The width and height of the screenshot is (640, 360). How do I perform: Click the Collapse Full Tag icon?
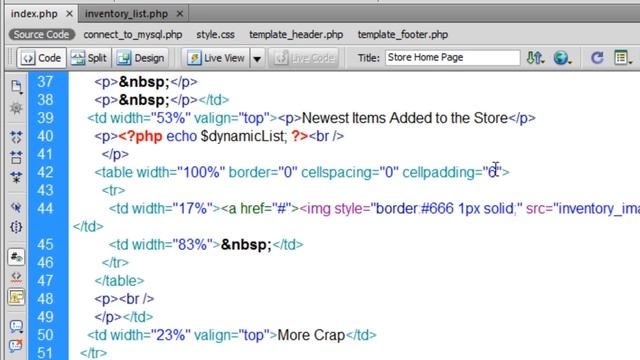[x=16, y=137]
